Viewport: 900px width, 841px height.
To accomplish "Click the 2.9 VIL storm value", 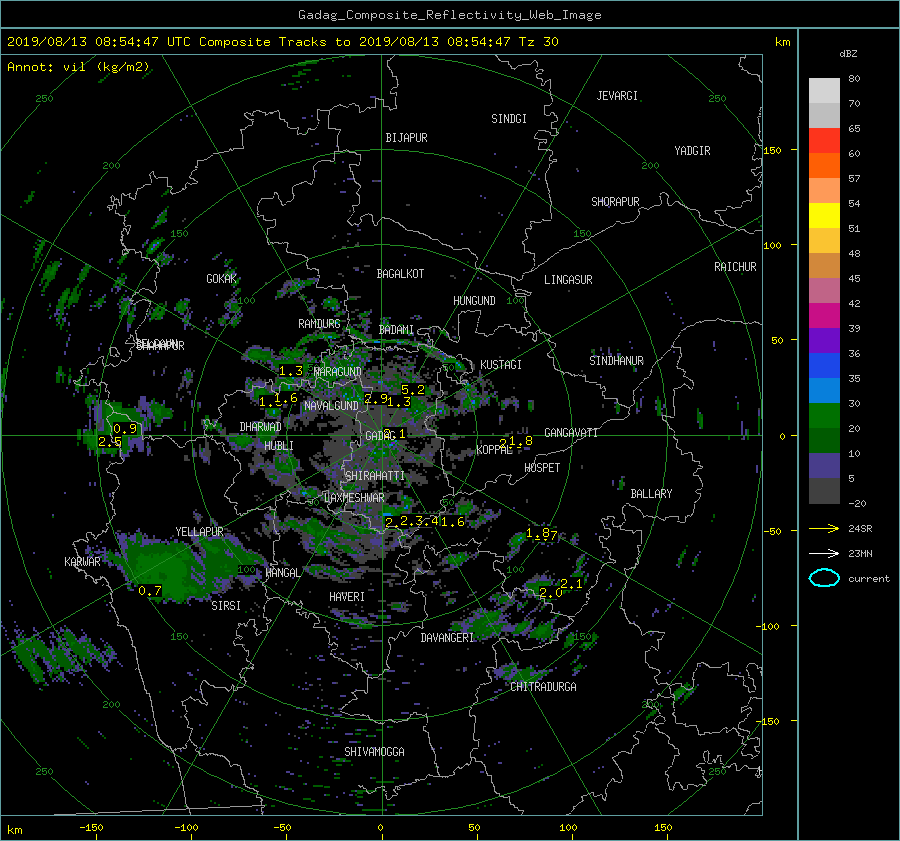I will click(376, 398).
